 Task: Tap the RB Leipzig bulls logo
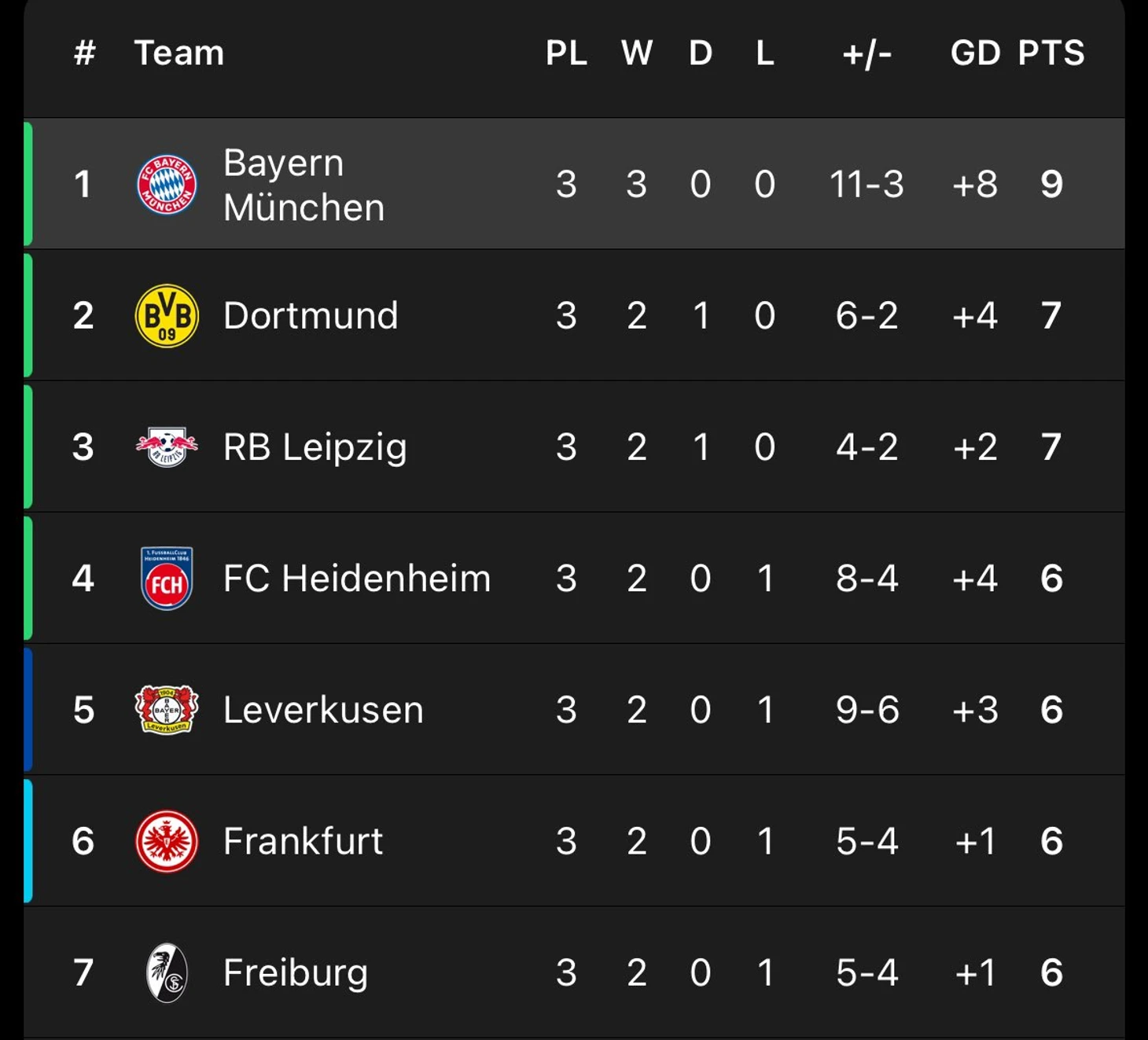coord(167,447)
